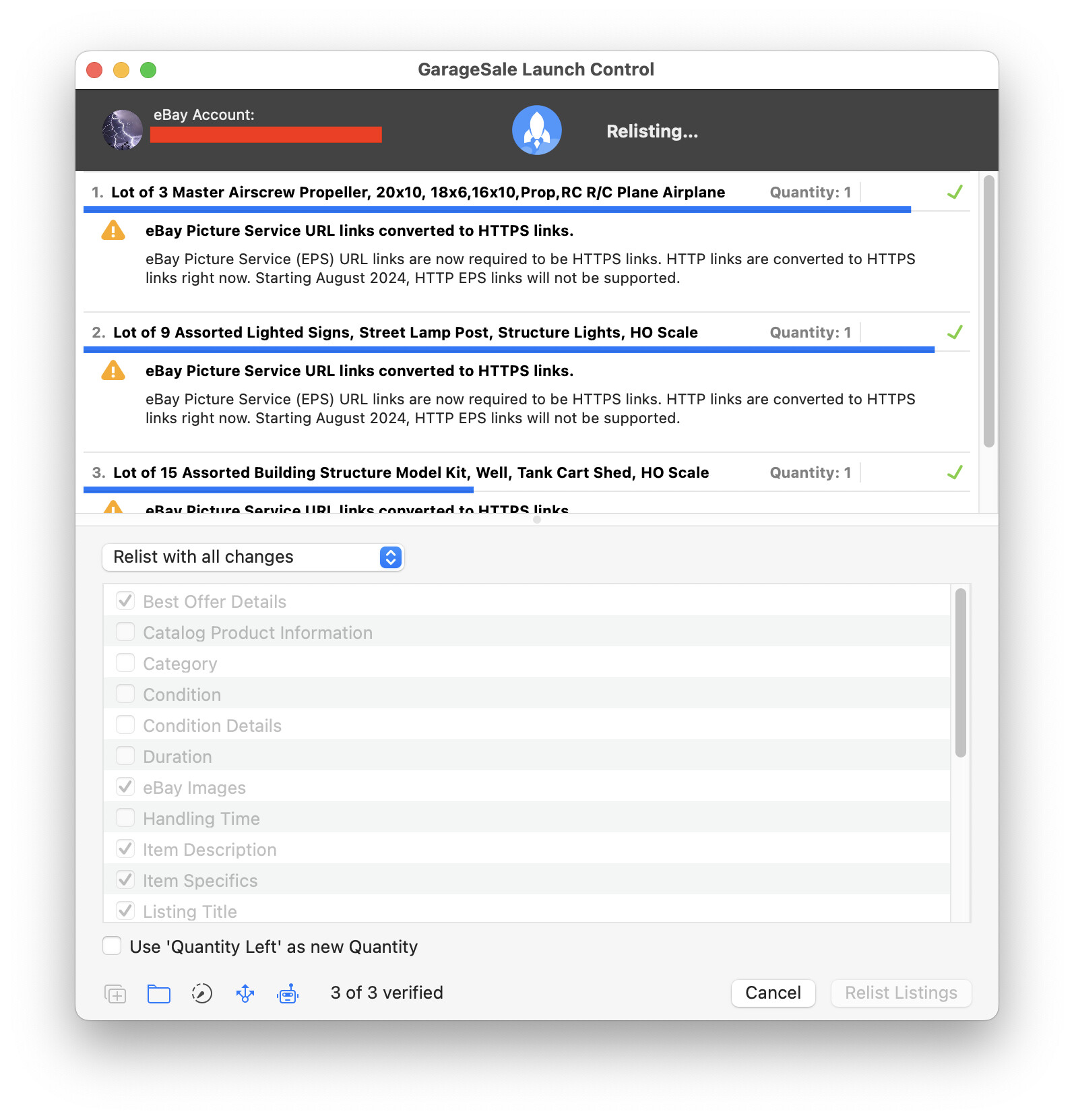Toggle the Item Description checkbox

pyautogui.click(x=125, y=848)
